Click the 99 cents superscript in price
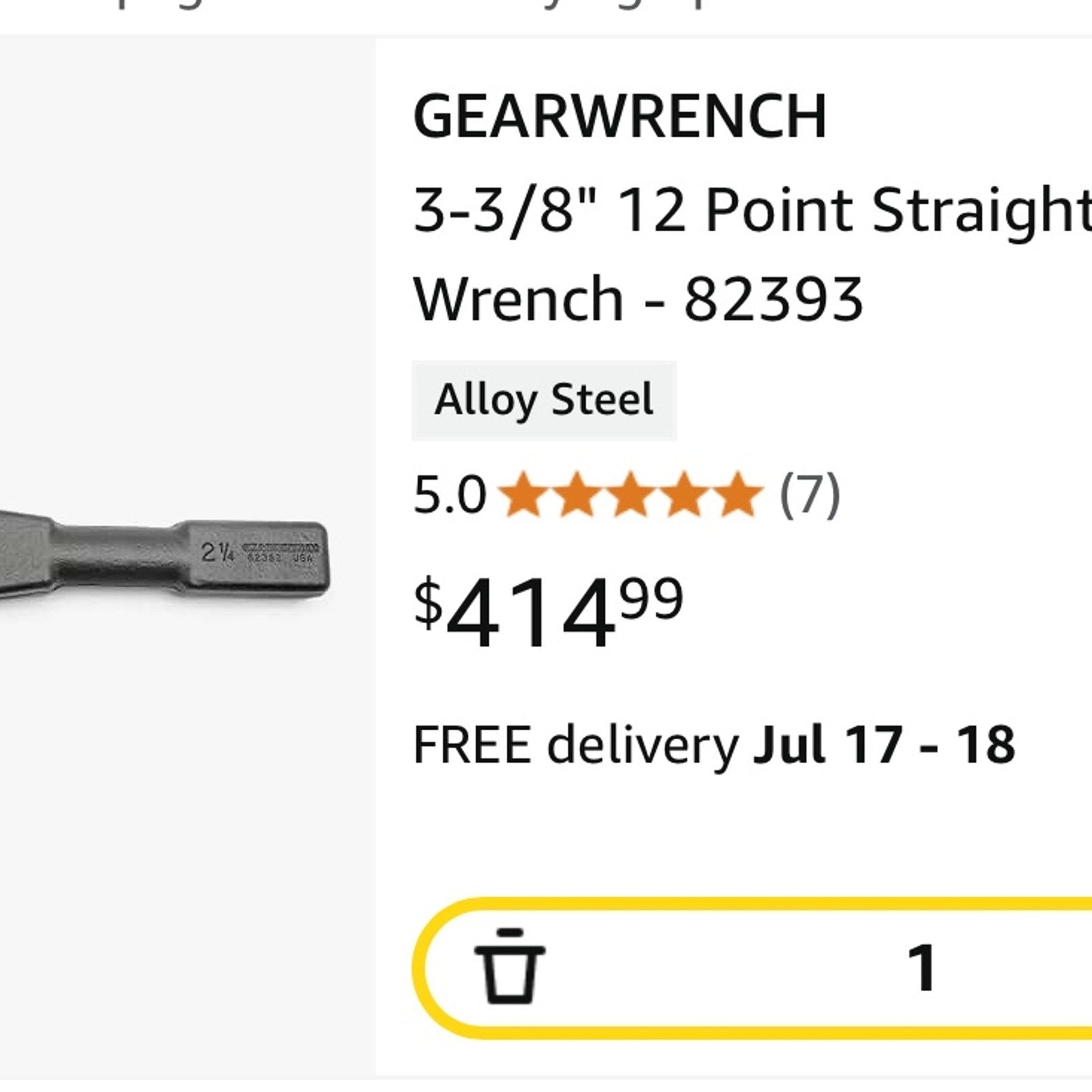Image resolution: width=1092 pixels, height=1092 pixels. click(x=652, y=598)
